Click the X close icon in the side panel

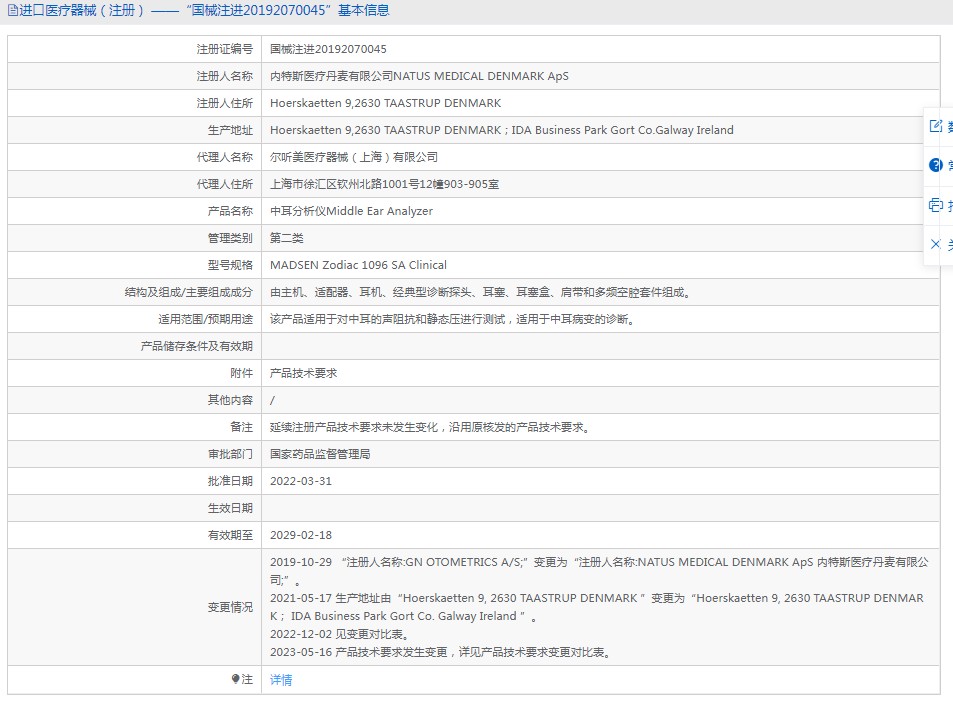(935, 244)
